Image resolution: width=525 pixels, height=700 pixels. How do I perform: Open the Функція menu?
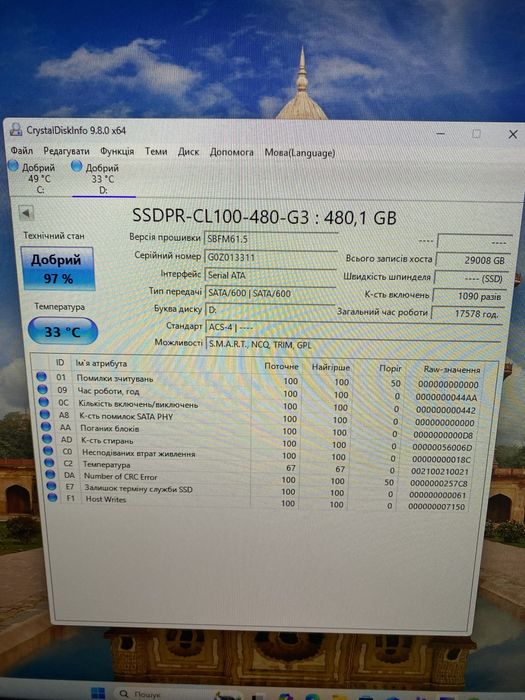[117, 151]
